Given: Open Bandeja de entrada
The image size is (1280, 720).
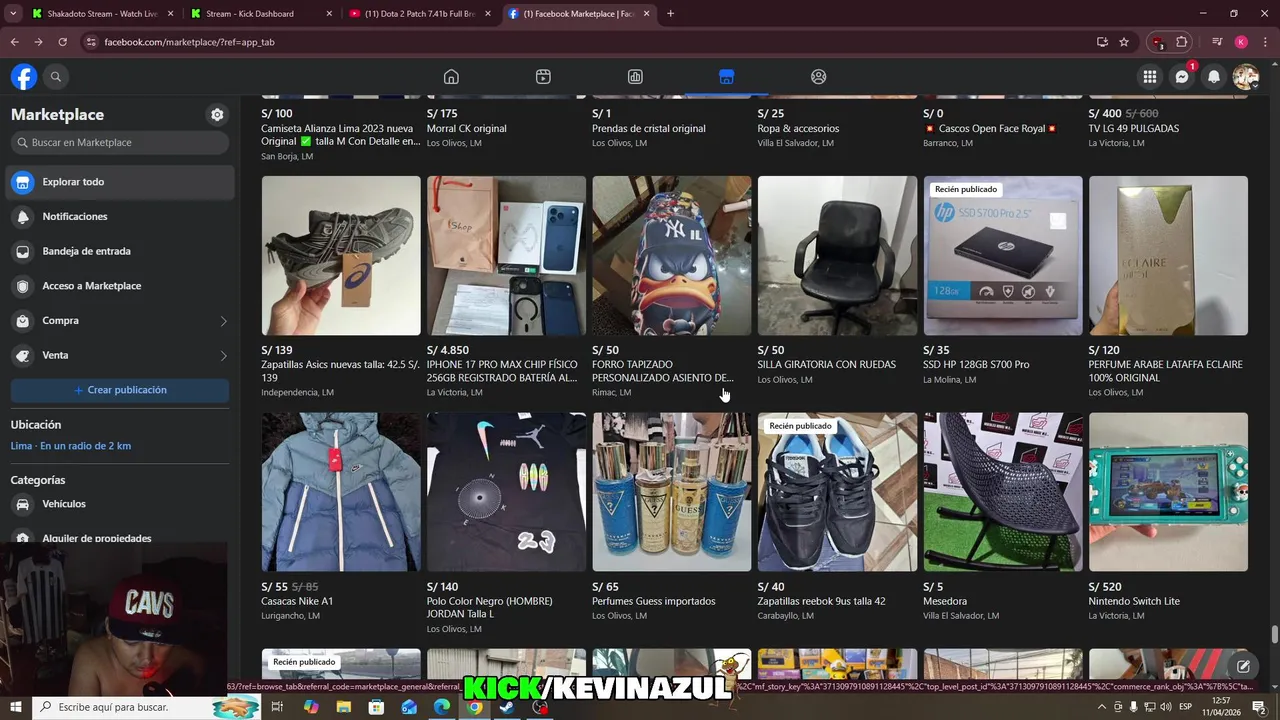Looking at the screenshot, I should (122, 251).
